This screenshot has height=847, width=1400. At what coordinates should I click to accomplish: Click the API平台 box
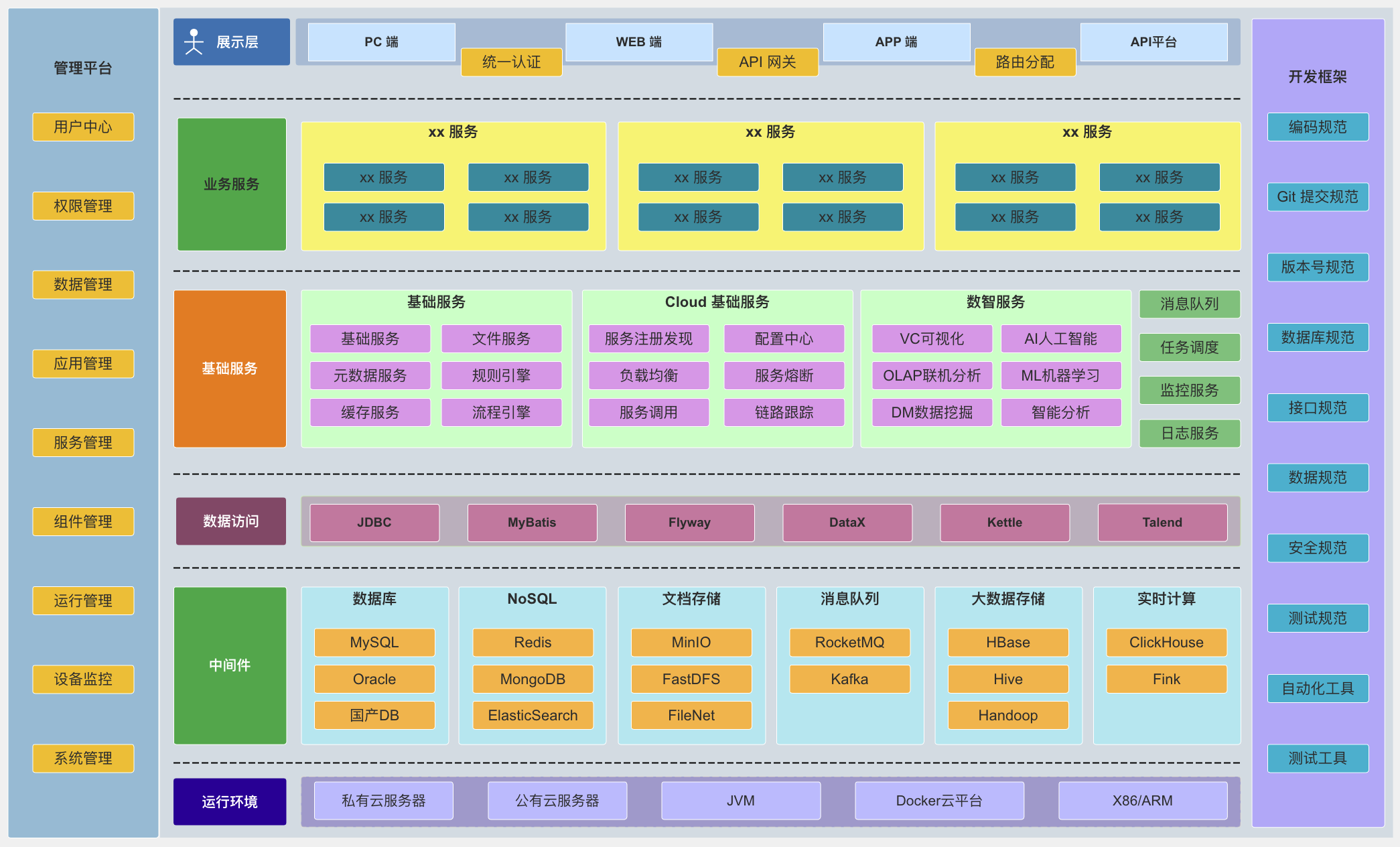[1153, 42]
